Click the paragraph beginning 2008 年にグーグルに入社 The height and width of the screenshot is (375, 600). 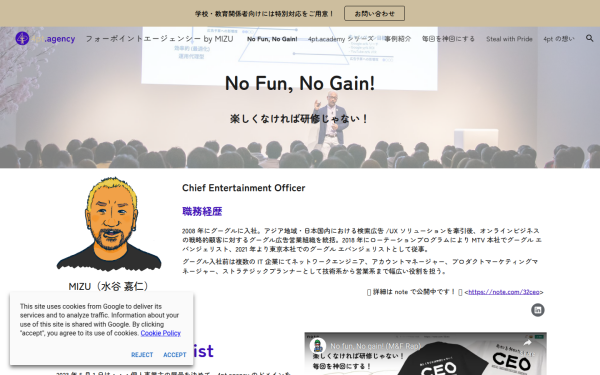tap(362, 240)
